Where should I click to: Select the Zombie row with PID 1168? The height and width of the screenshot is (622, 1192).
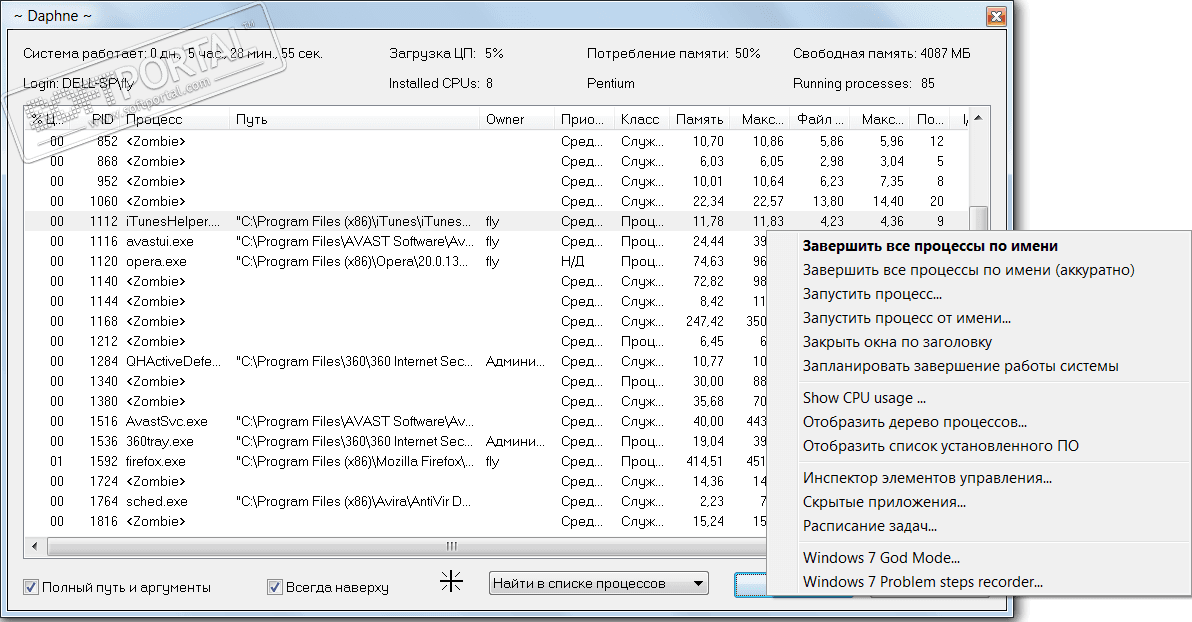pos(395,321)
